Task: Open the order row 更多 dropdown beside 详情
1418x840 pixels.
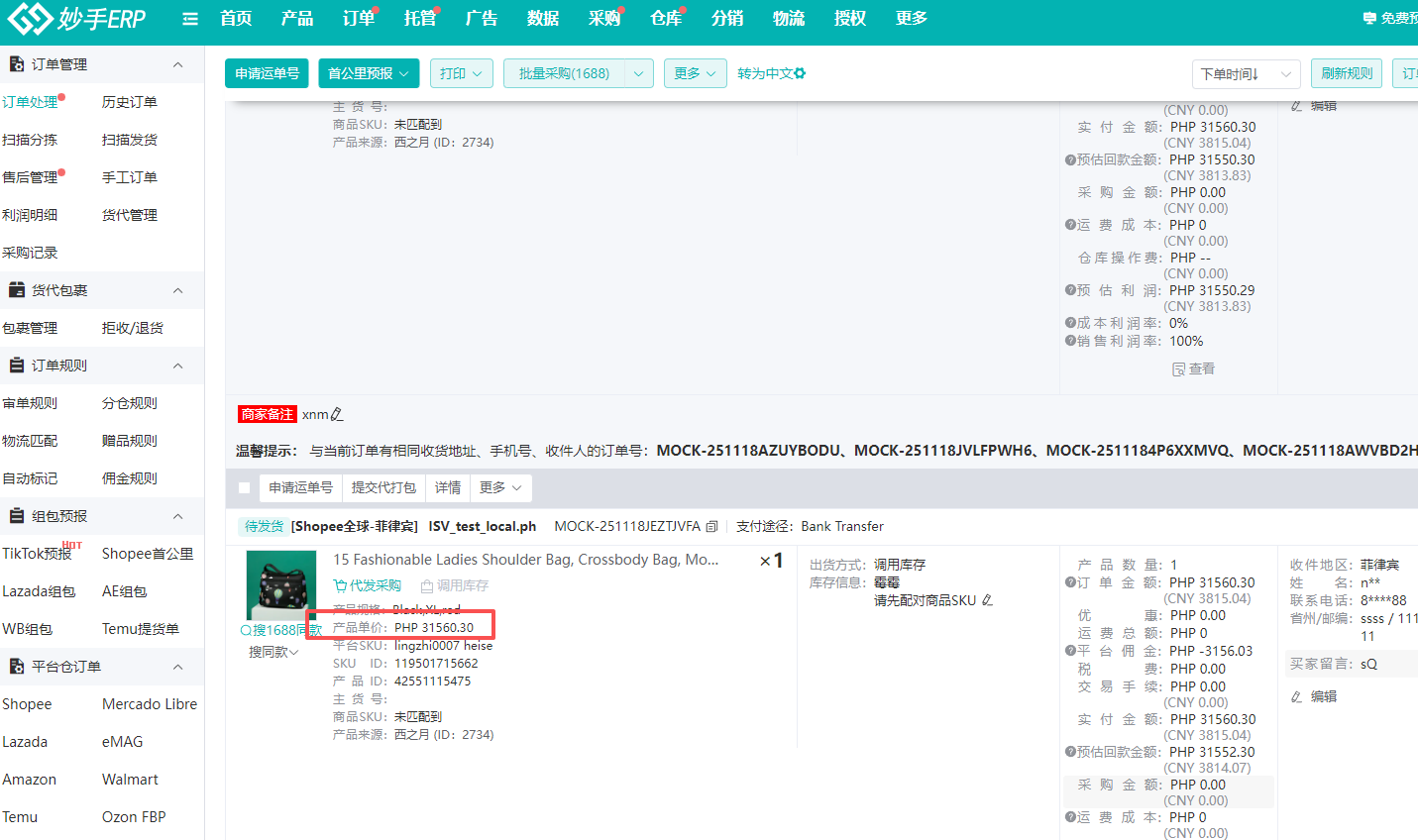Action: click(x=501, y=487)
